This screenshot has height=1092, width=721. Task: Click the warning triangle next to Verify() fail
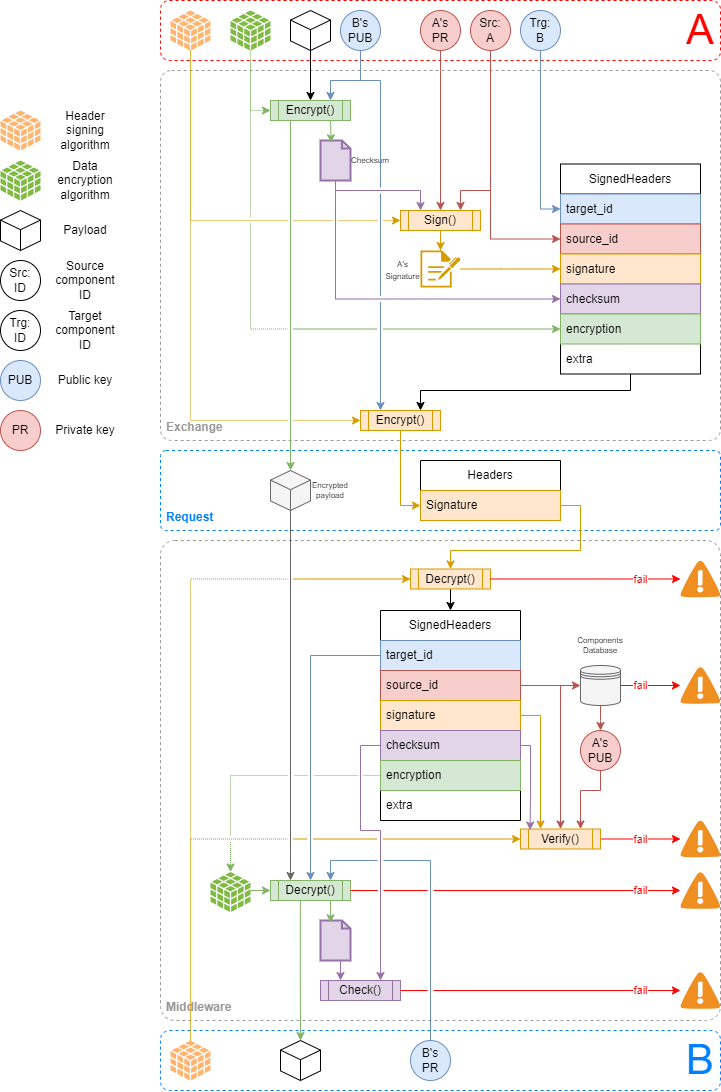pos(700,838)
